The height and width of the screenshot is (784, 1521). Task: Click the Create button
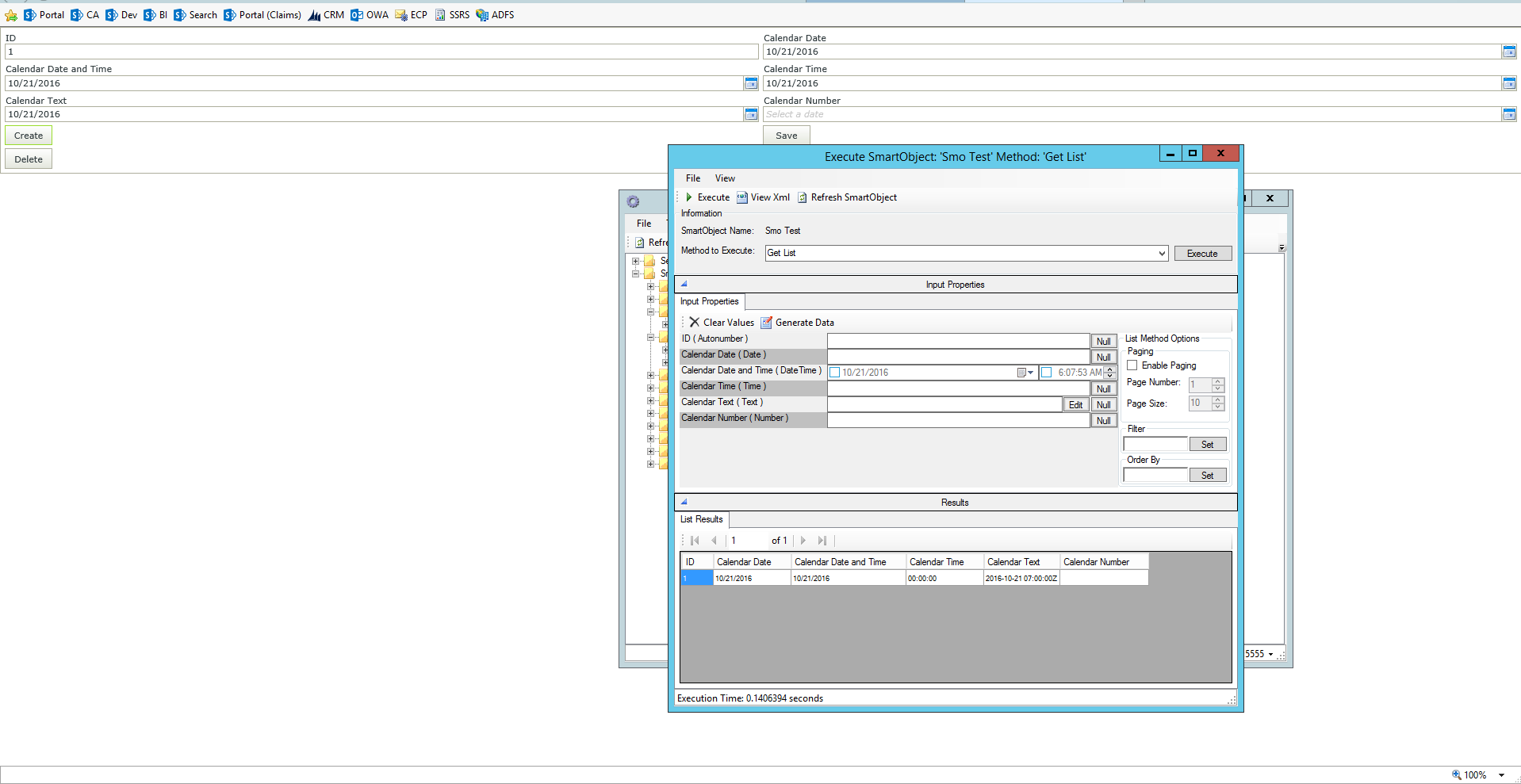[x=29, y=136]
